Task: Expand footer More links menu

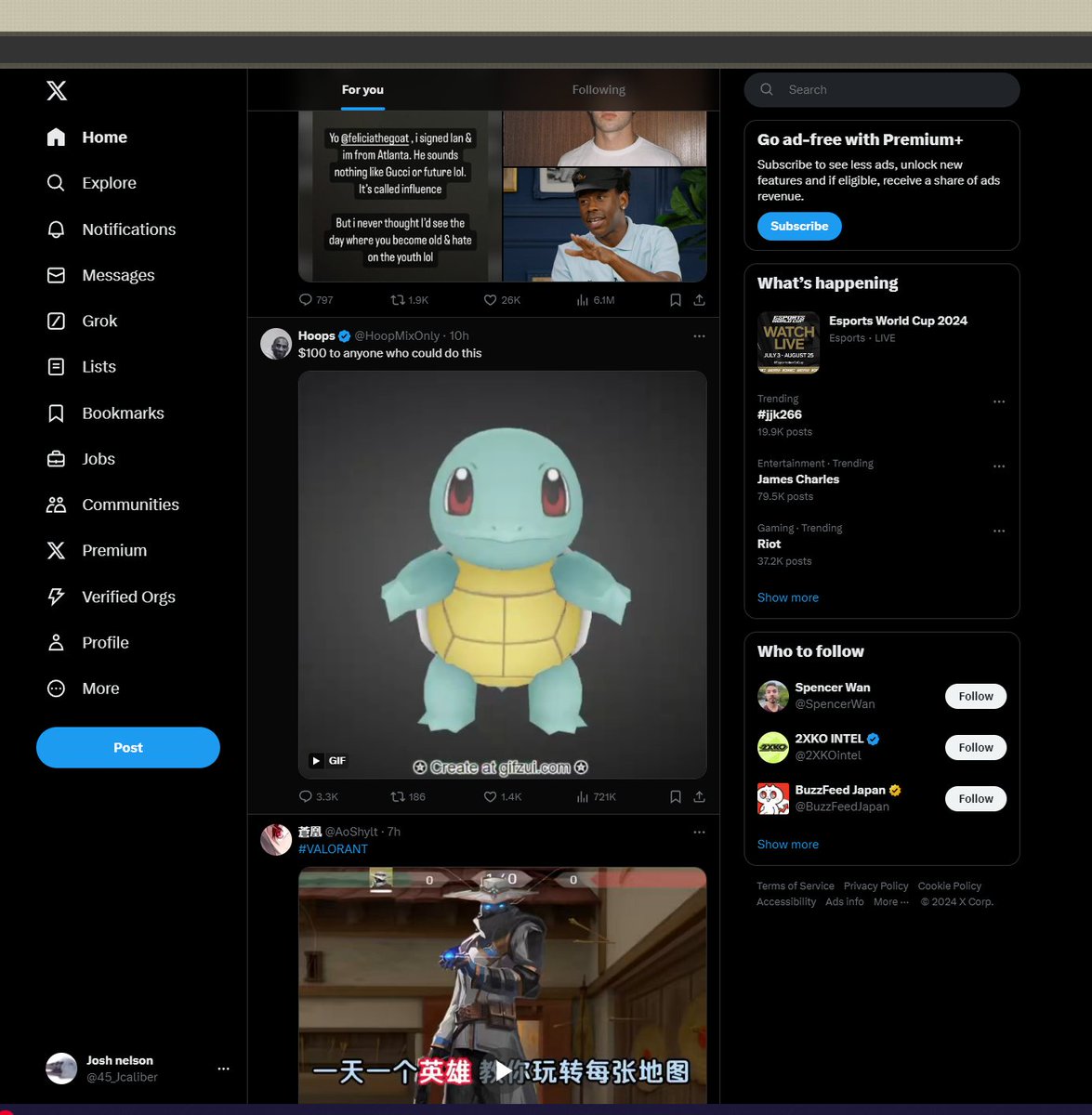Action: click(891, 902)
